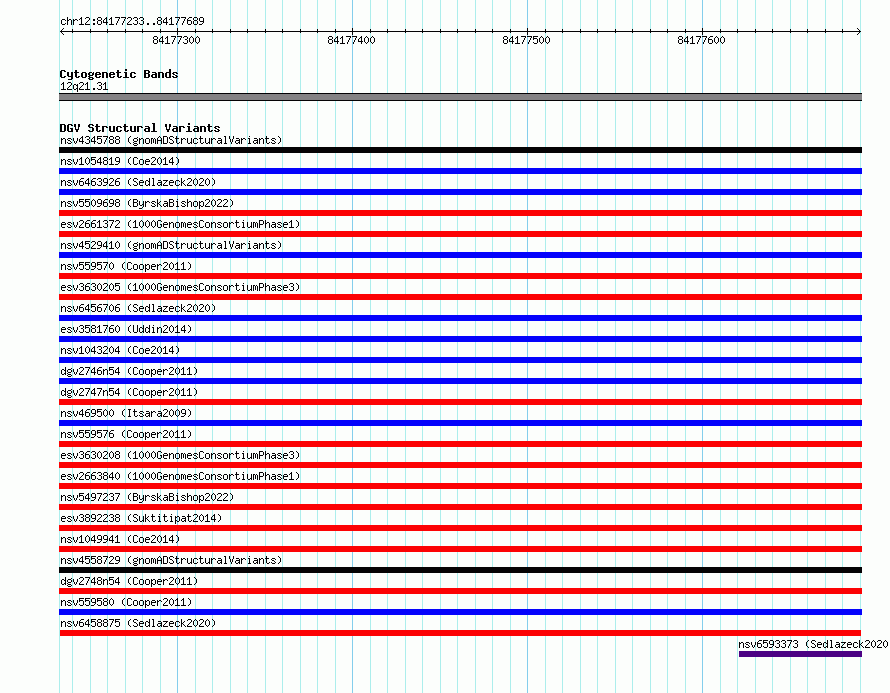
Task: Open variant nsv6593373 (Sedlazeck2020)
Action: pos(813,644)
